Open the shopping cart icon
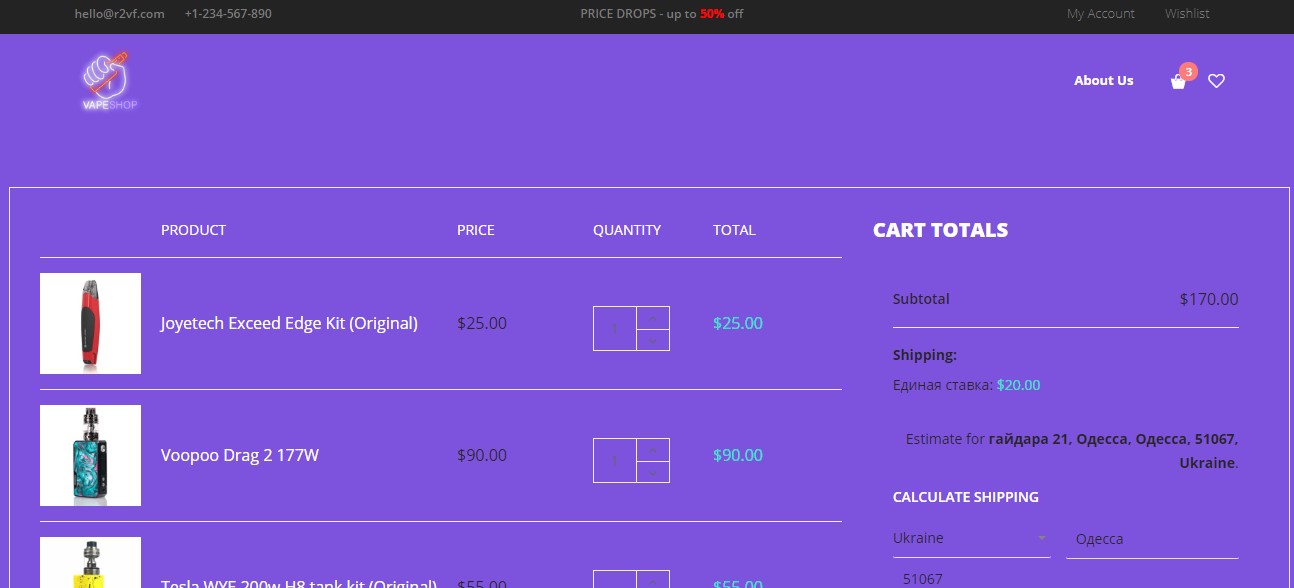The height and width of the screenshot is (588, 1294). click(x=1178, y=81)
